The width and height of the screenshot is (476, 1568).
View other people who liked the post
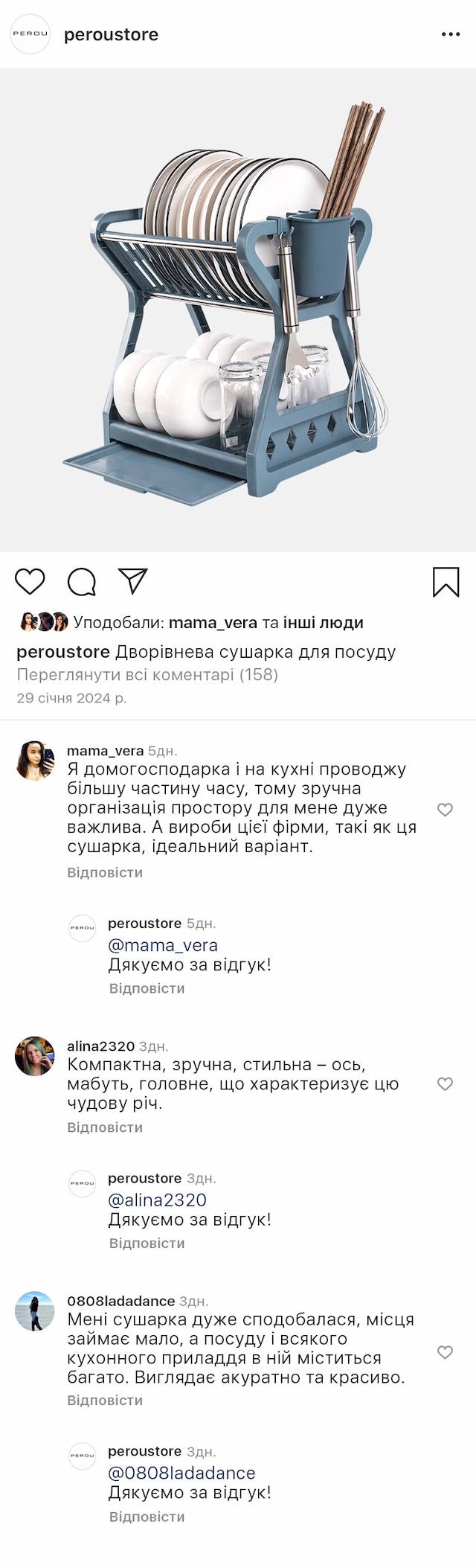click(323, 623)
